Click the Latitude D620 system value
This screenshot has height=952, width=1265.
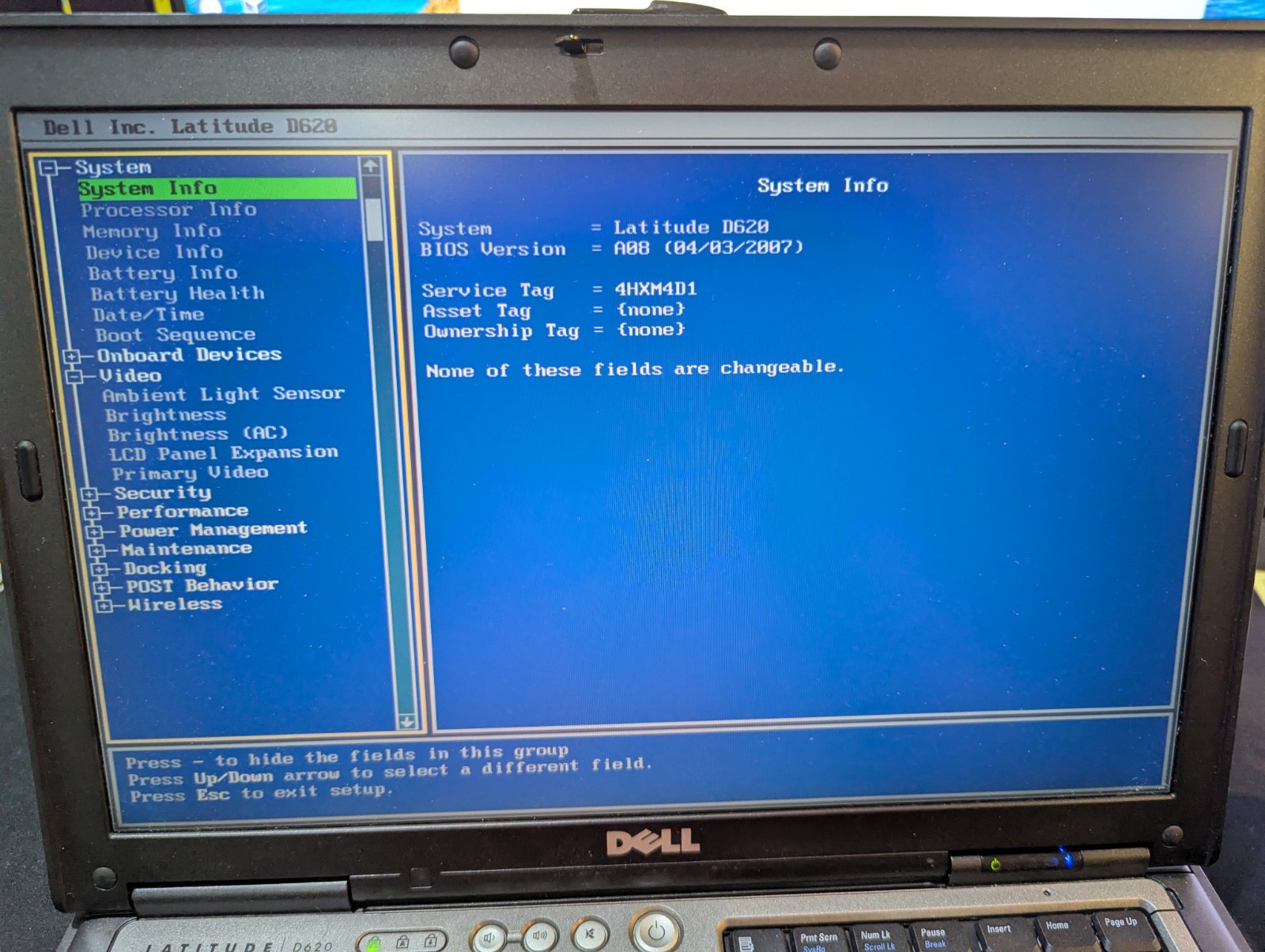[x=691, y=227]
